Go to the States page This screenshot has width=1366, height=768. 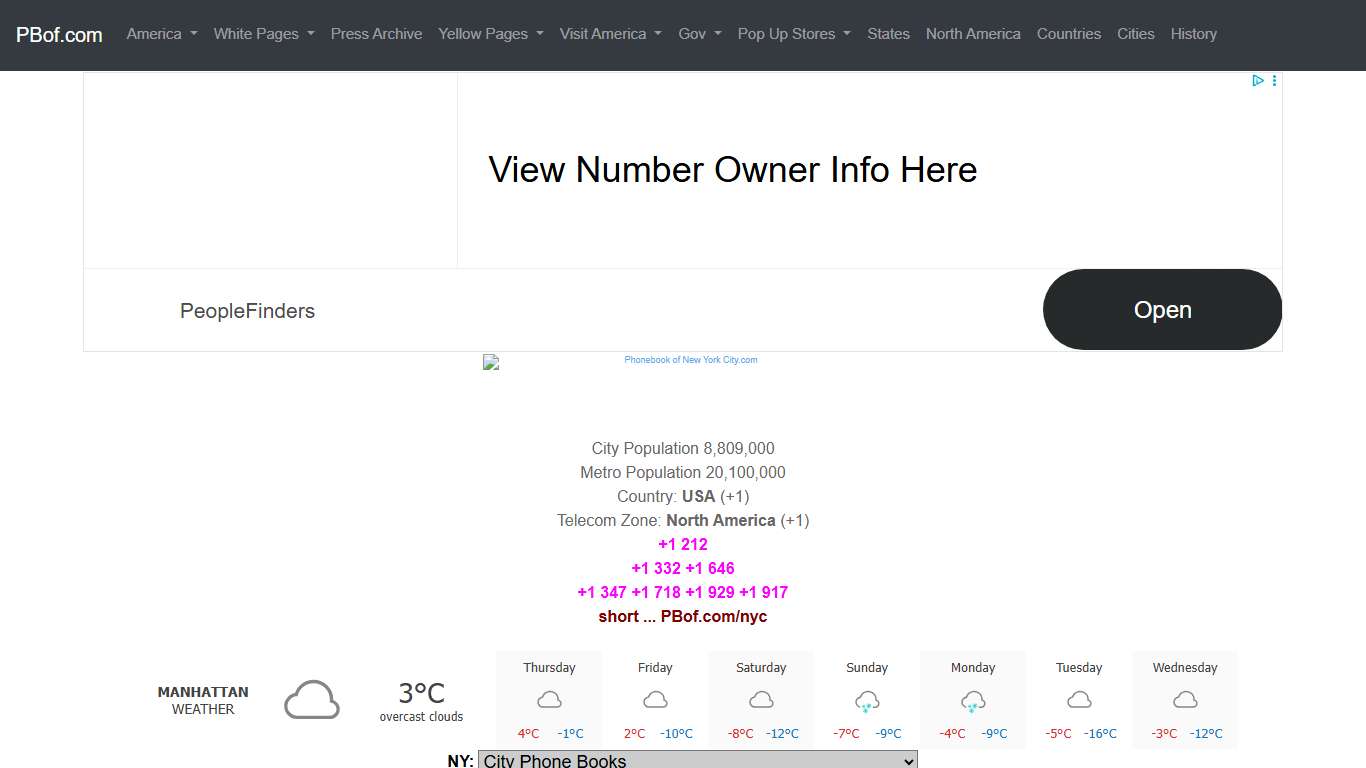tap(888, 34)
